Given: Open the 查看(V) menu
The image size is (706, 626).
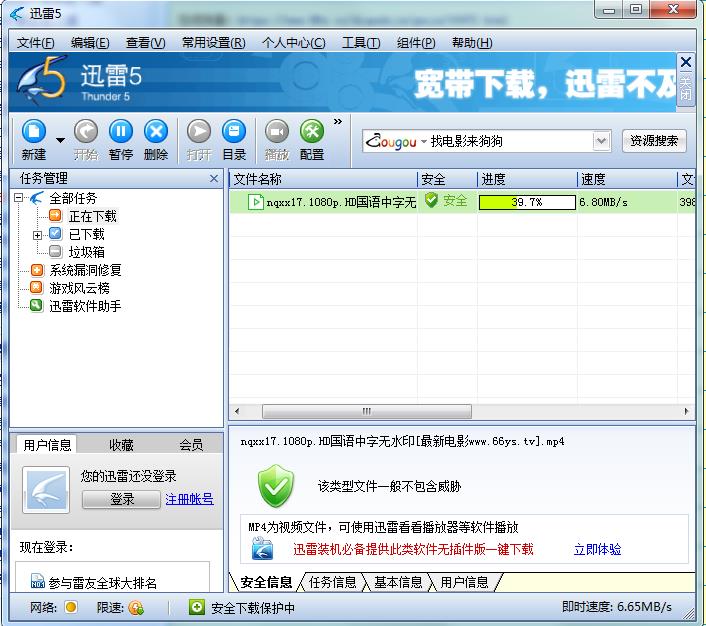Looking at the screenshot, I should click(145, 43).
